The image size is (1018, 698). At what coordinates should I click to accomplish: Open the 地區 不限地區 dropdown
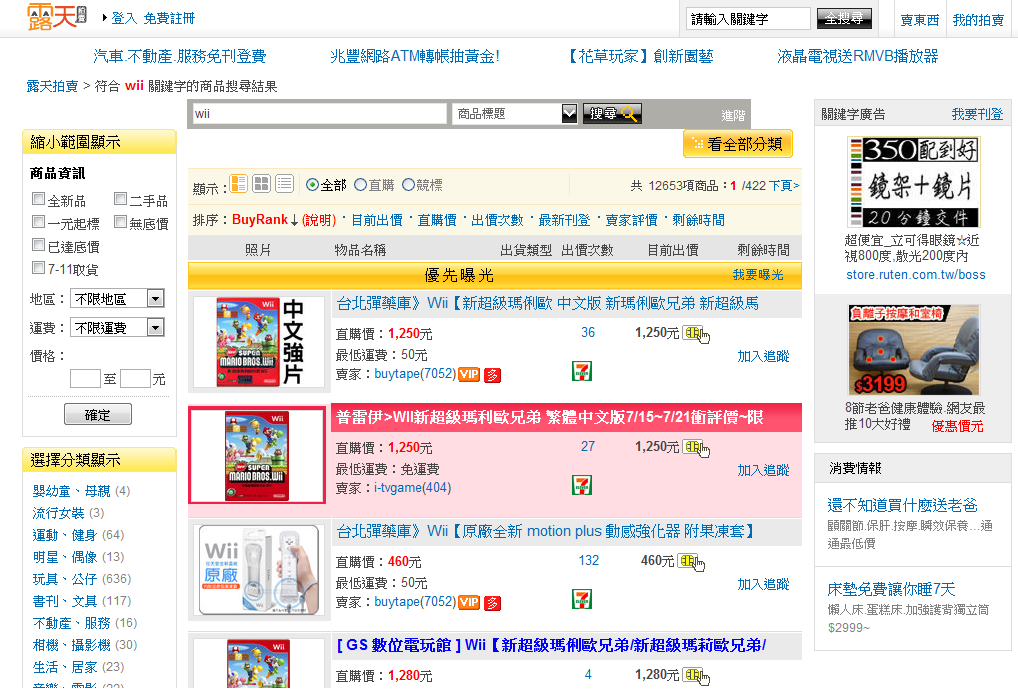(118, 298)
